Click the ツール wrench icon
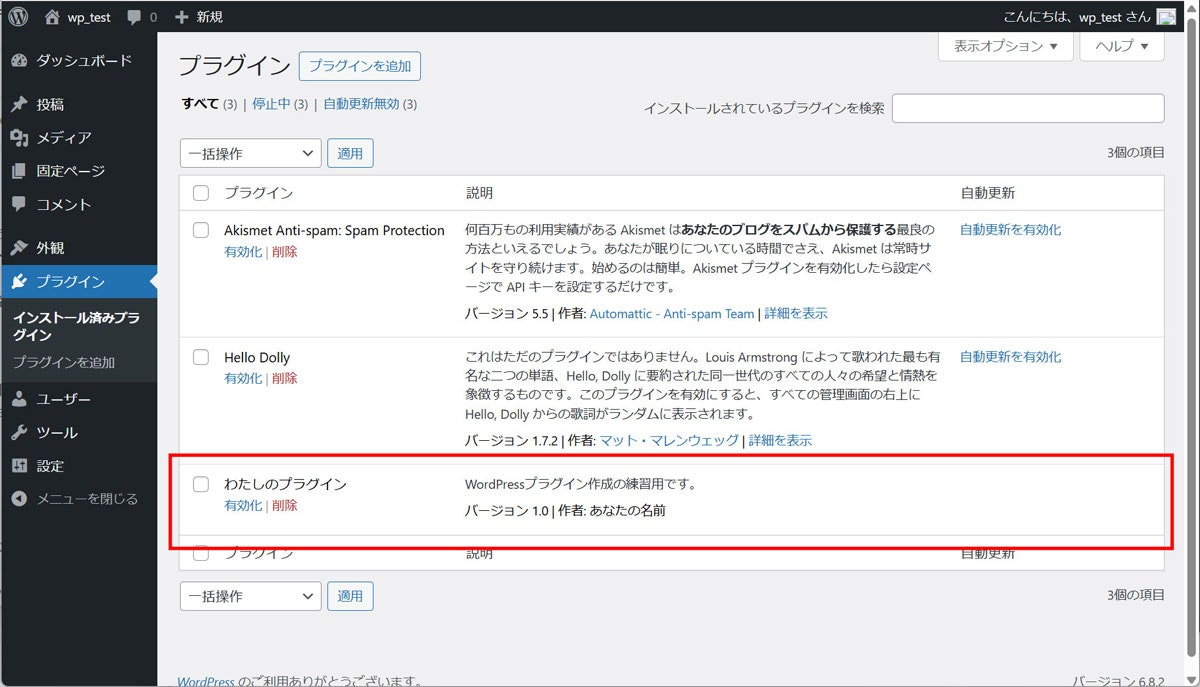This screenshot has width=1200, height=687. (x=19, y=433)
